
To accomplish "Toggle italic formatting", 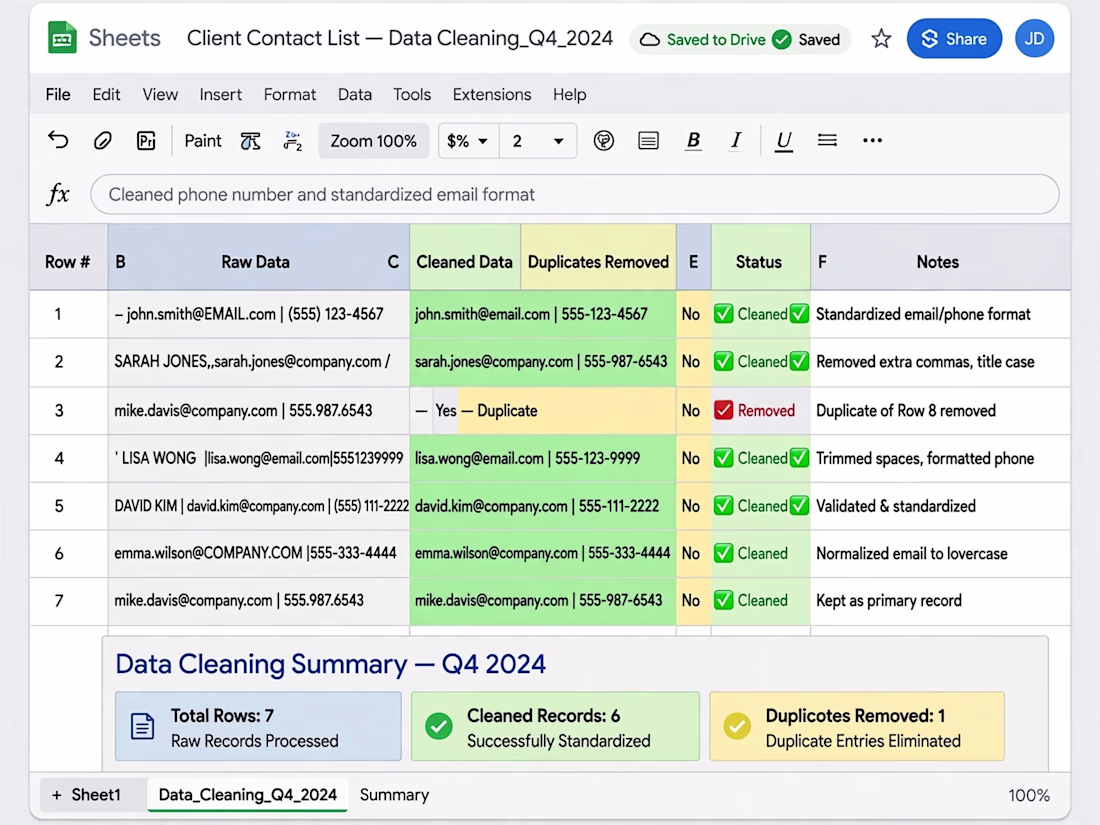I will point(736,141).
